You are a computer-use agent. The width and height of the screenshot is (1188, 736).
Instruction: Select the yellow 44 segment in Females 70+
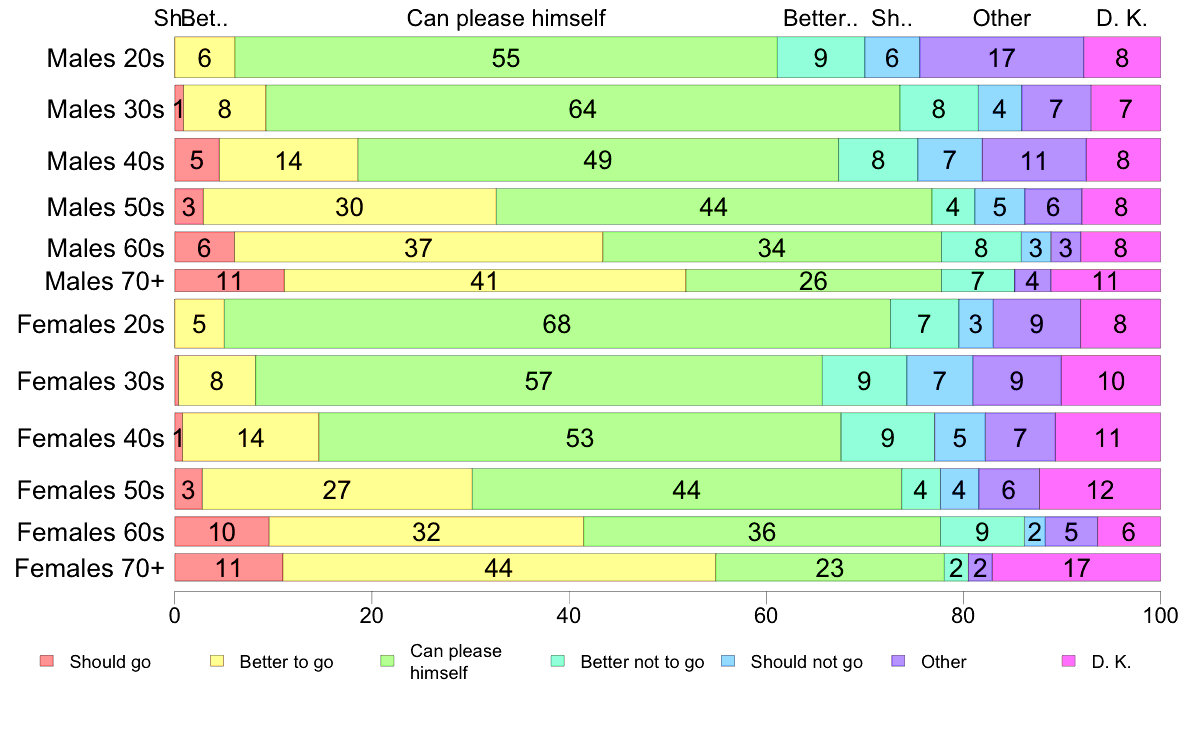498,568
